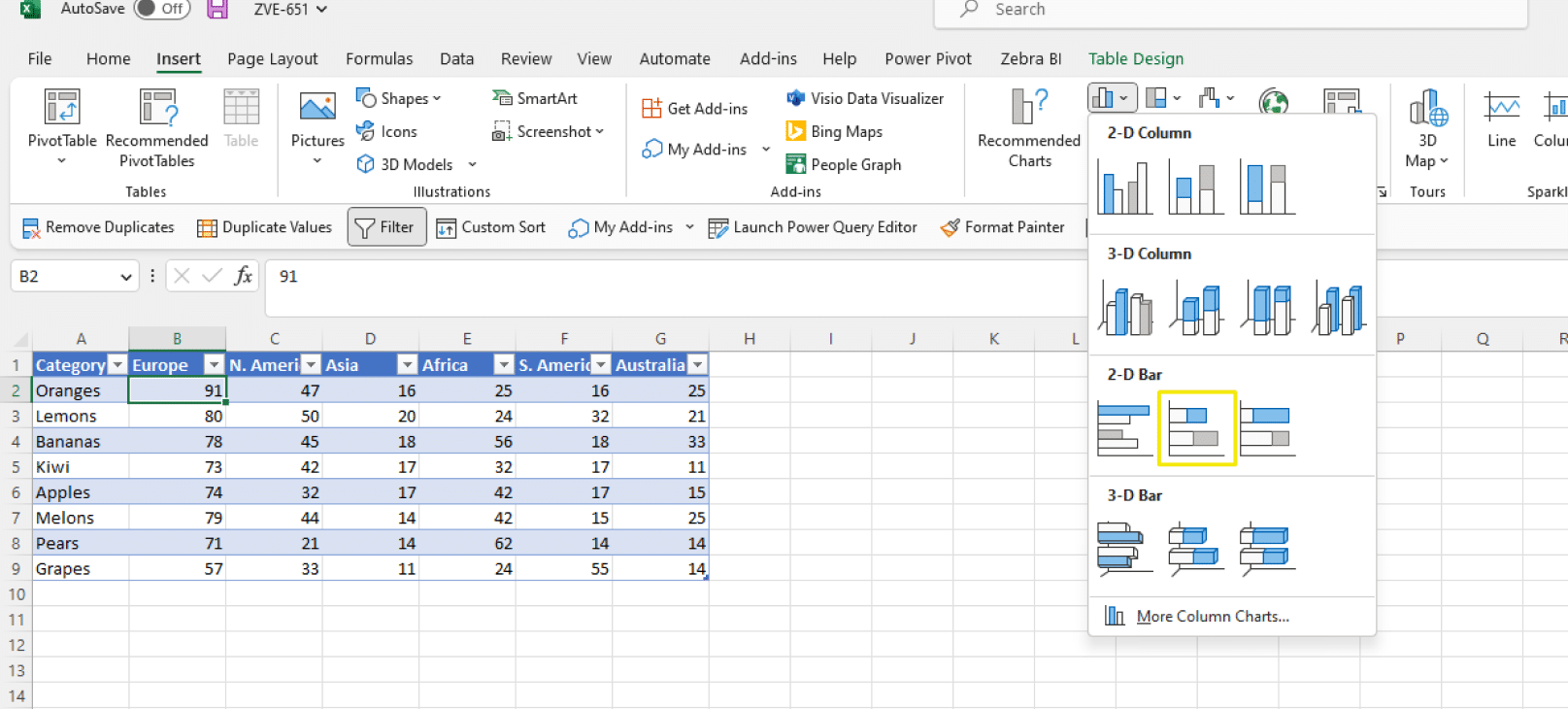Pick the 3-D 100% Stacked Bar chart
The image size is (1568, 709).
coord(1267,549)
